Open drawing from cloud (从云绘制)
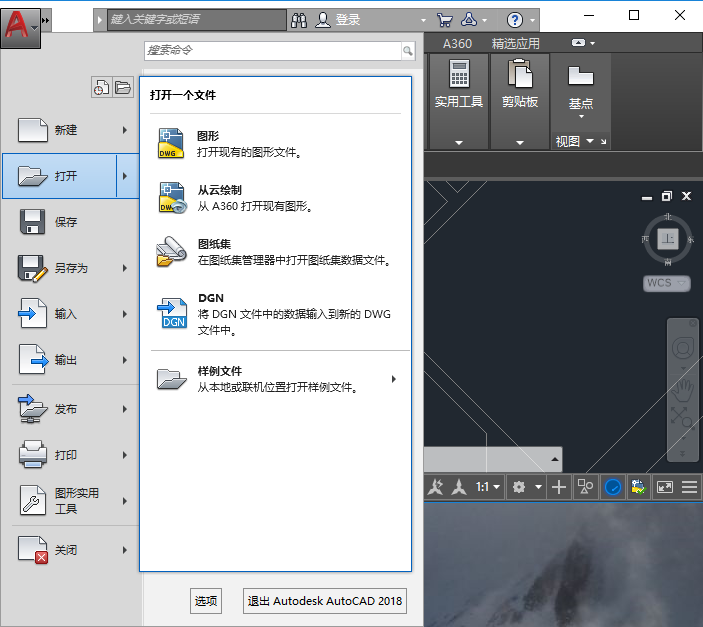The width and height of the screenshot is (703, 627). tap(275, 198)
